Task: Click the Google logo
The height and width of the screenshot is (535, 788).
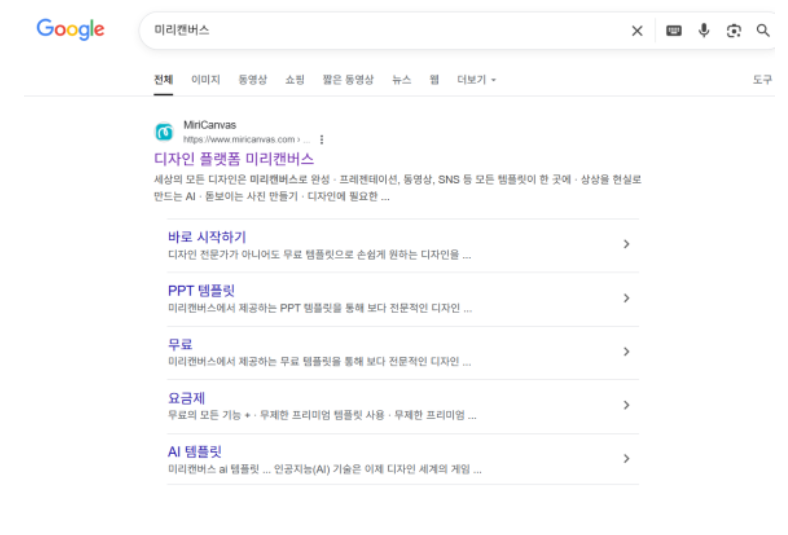Action: [70, 29]
